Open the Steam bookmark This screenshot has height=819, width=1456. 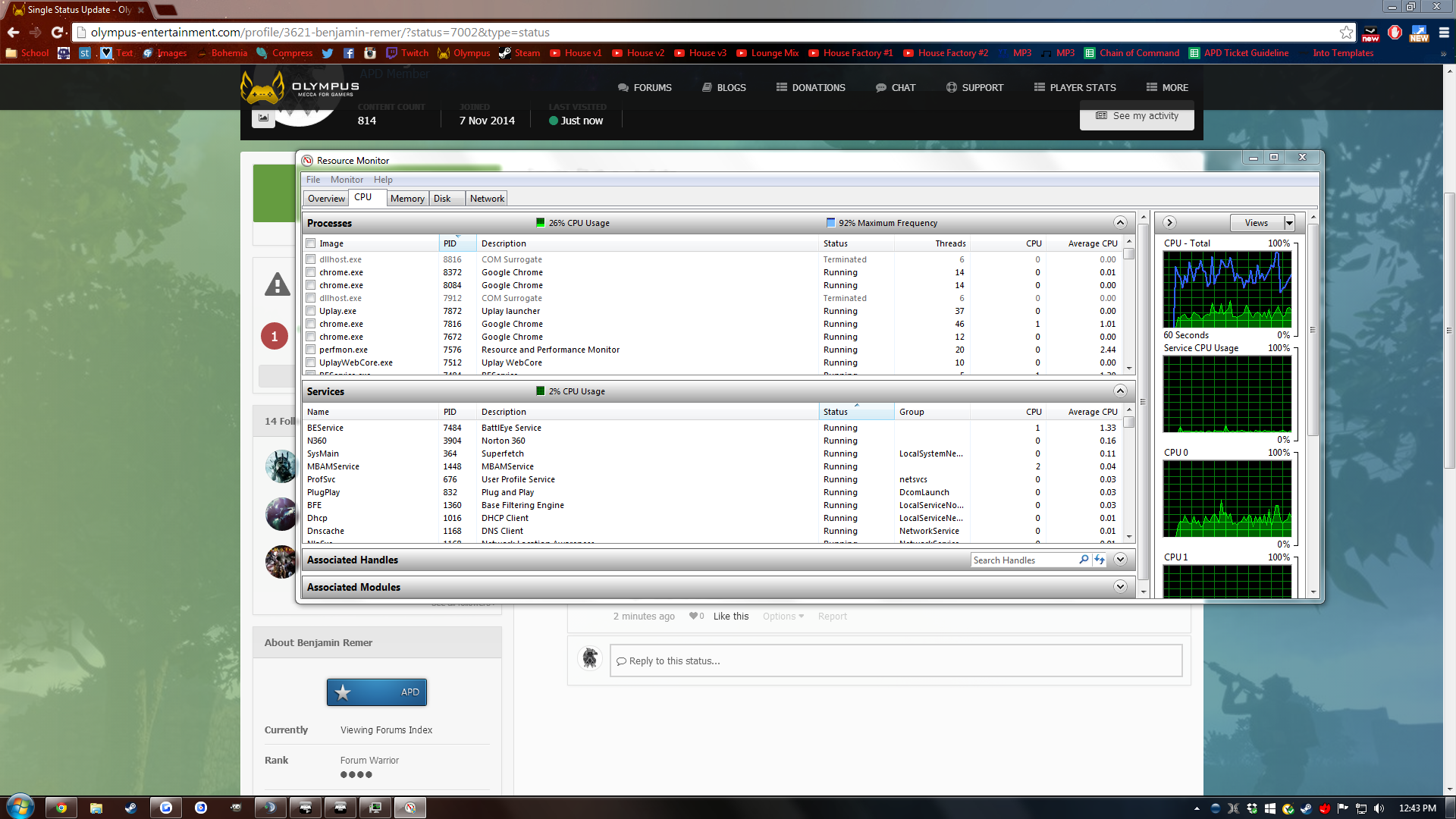click(519, 53)
